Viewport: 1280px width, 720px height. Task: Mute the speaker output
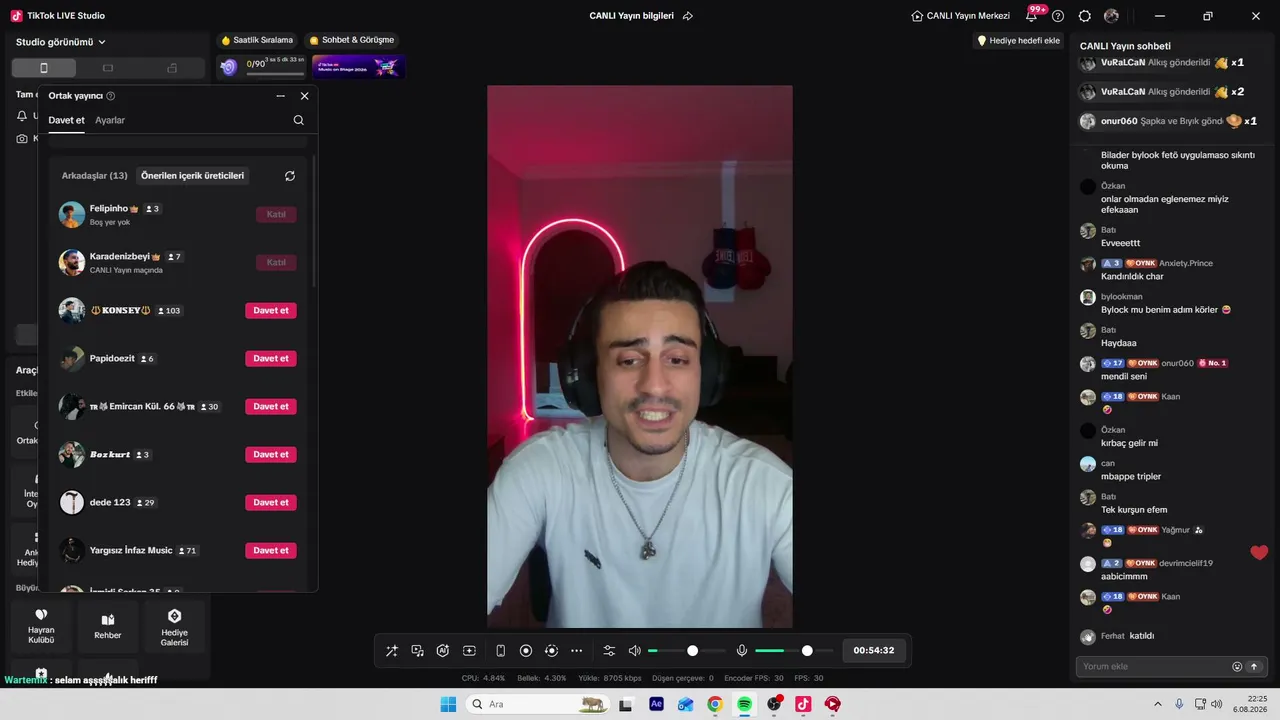[x=635, y=651]
